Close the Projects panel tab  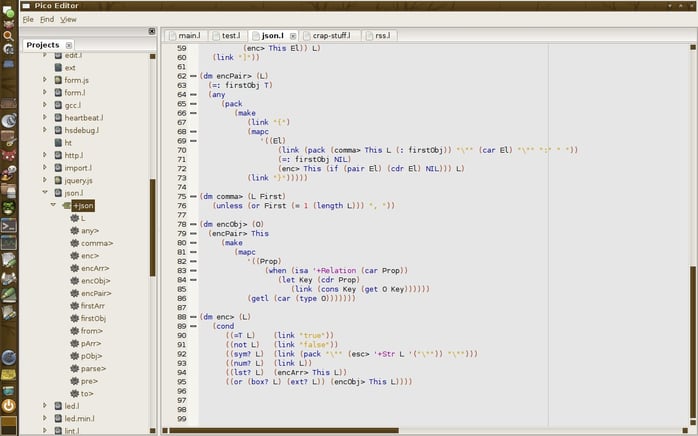69,45
